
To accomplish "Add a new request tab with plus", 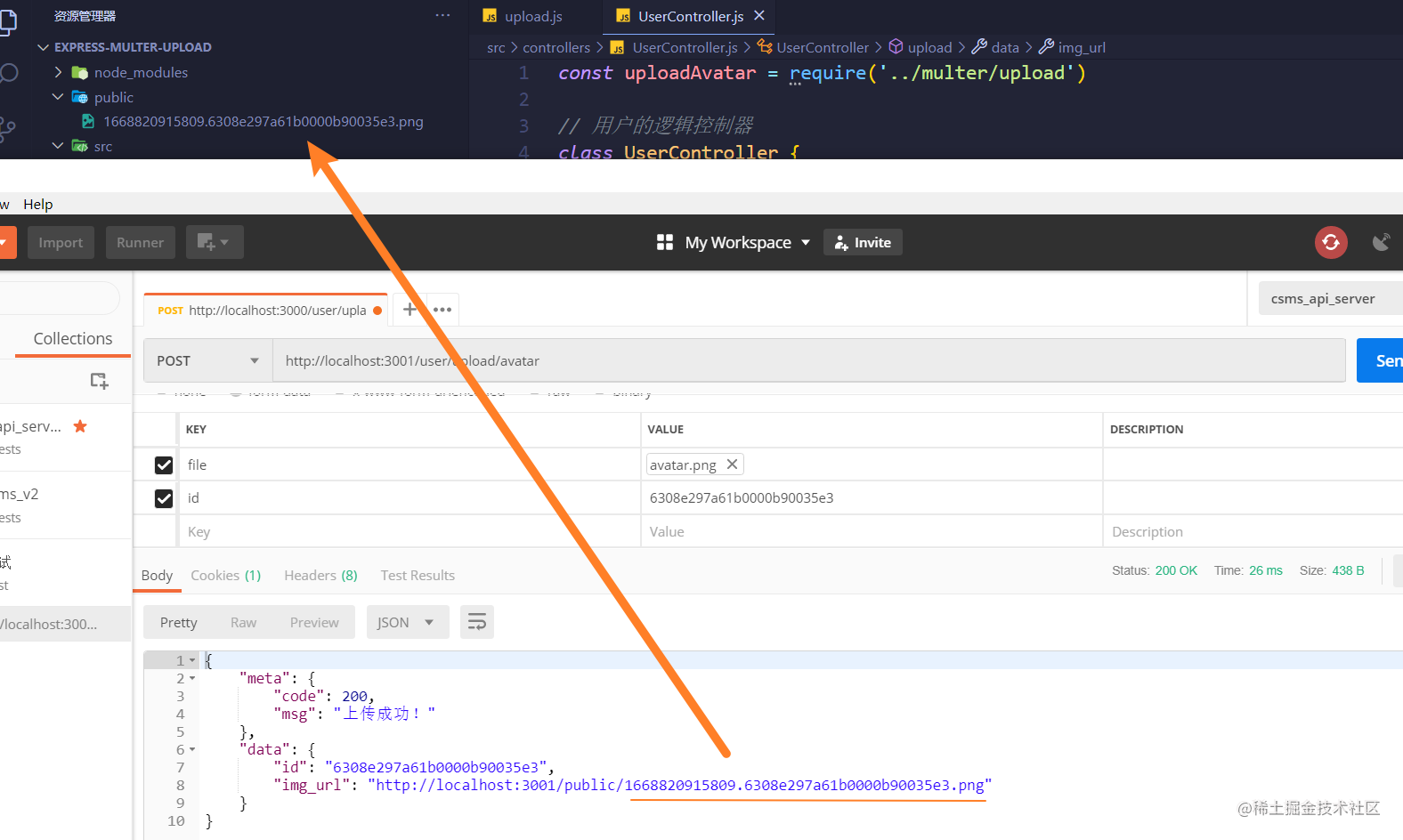I will pos(410,310).
